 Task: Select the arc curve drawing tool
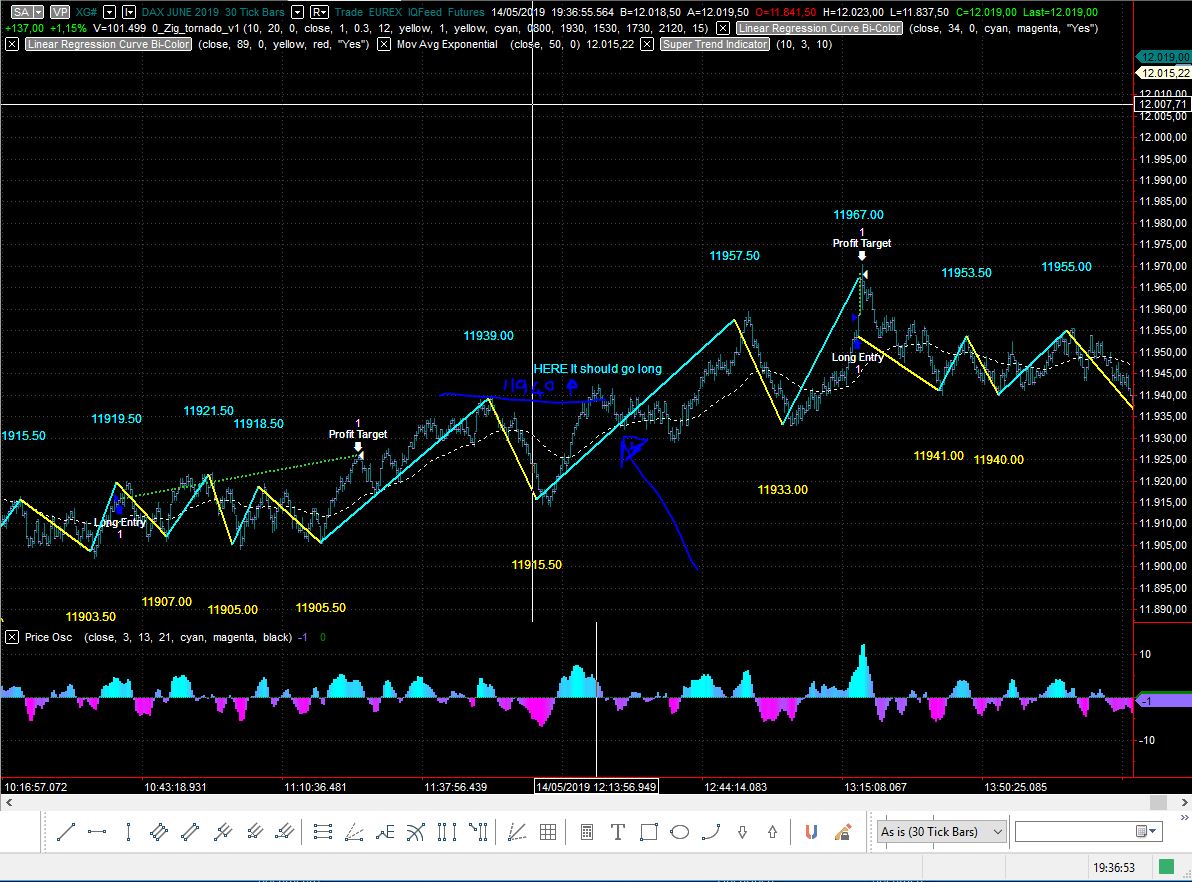(x=711, y=832)
